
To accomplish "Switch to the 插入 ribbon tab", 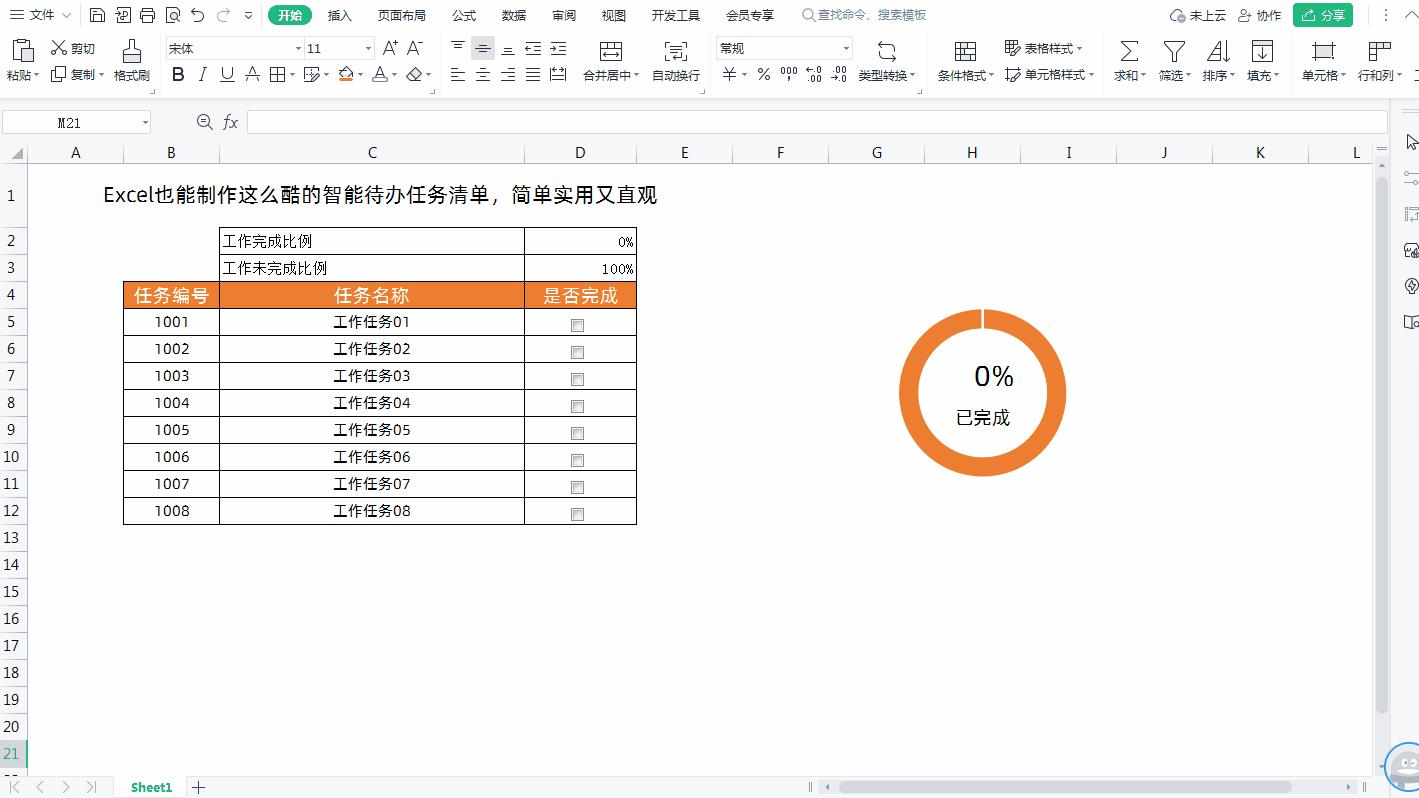I will (x=339, y=15).
